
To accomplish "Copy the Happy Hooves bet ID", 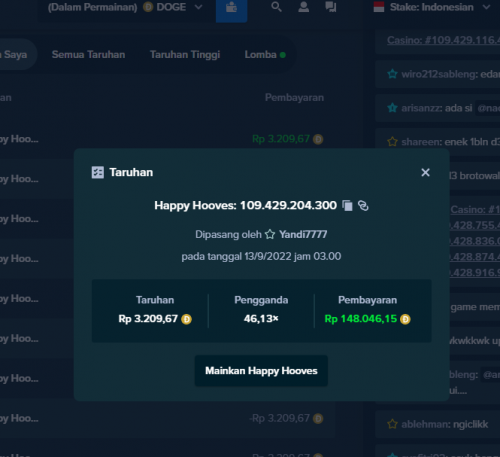I will coord(347,205).
